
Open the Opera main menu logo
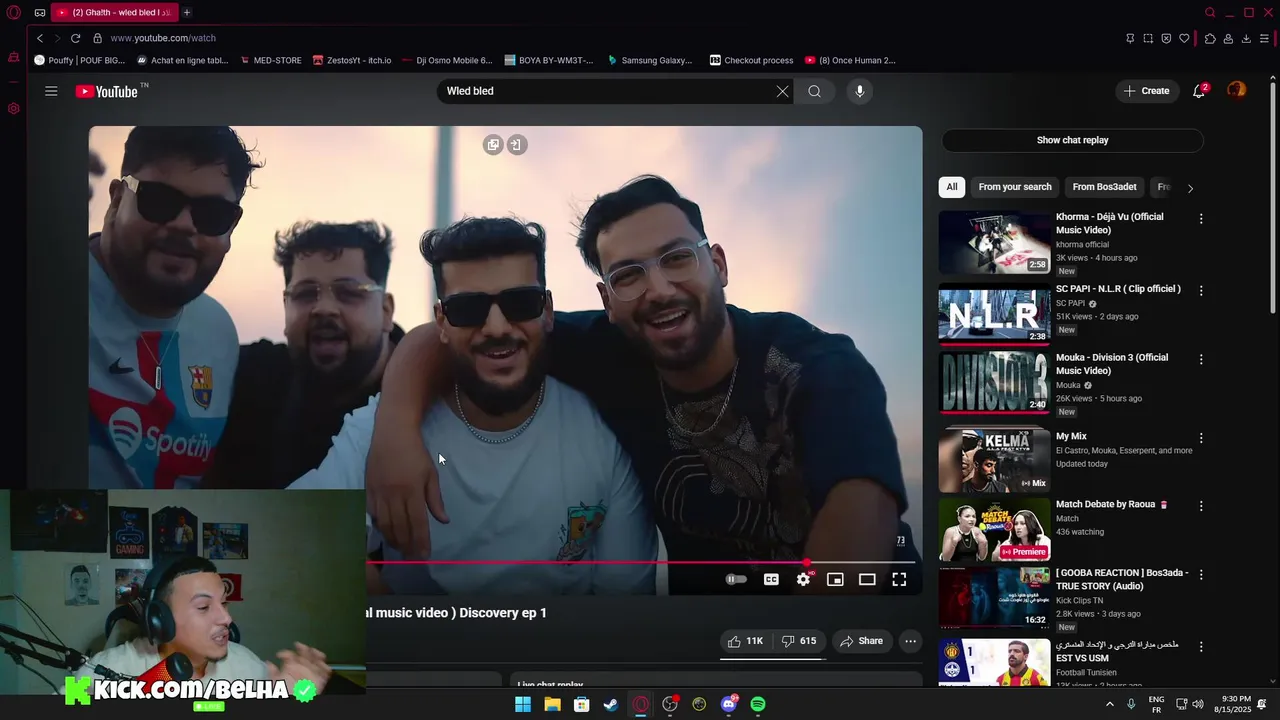13,12
